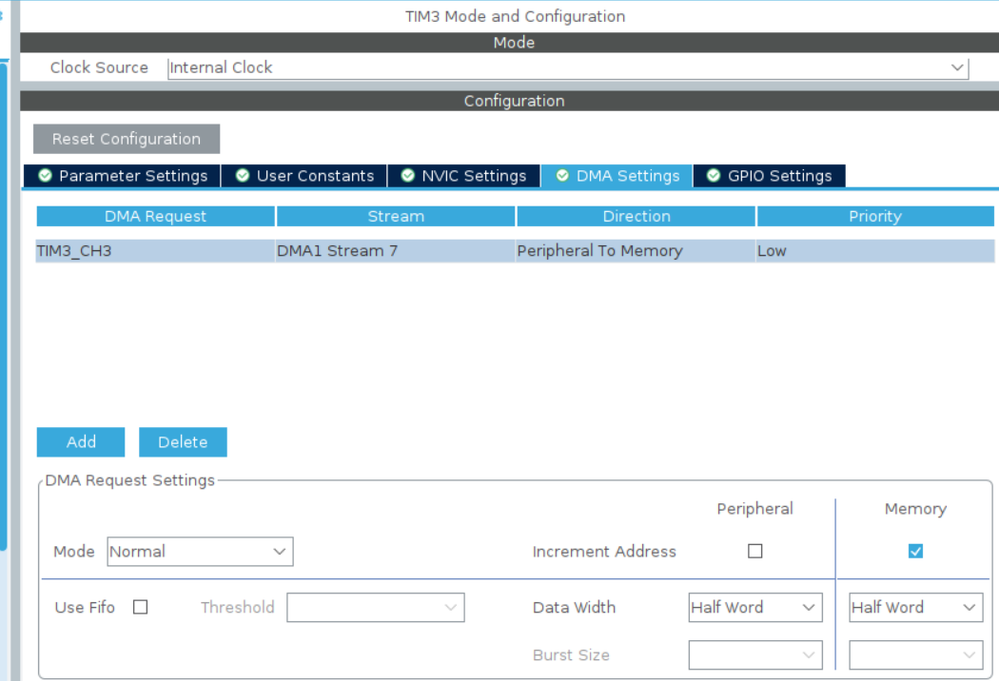Image resolution: width=999 pixels, height=681 pixels.
Task: Click the green check icon on Parameter Settings
Action: pos(45,175)
